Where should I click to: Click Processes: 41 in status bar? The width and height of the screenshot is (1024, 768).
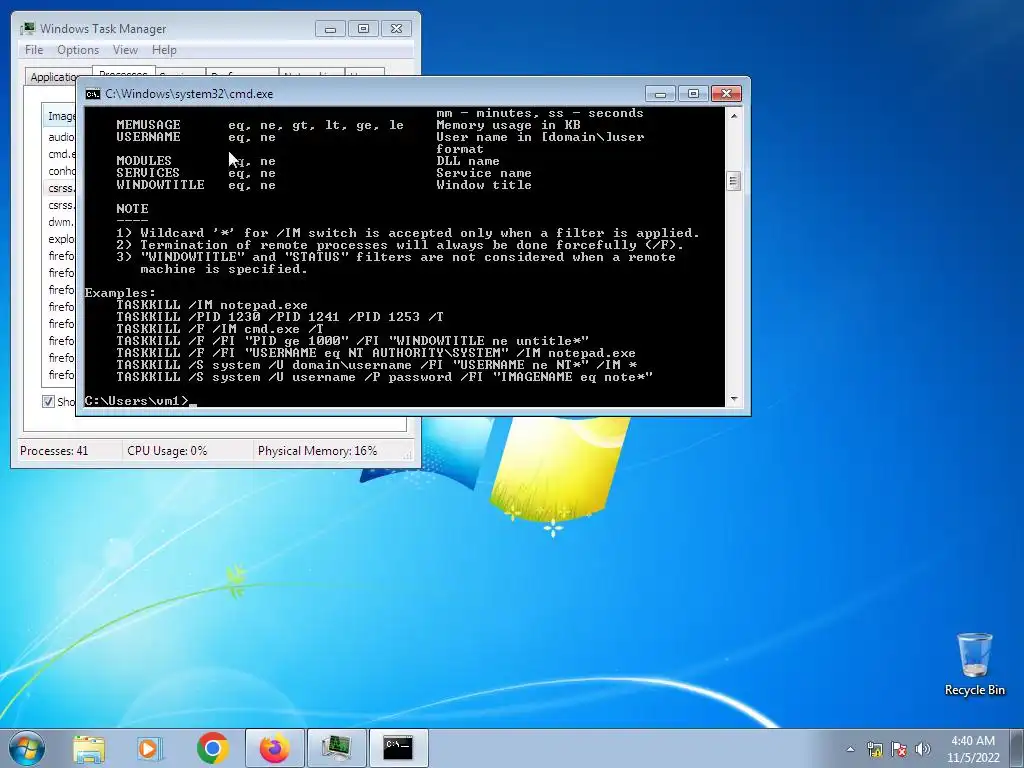(54, 451)
